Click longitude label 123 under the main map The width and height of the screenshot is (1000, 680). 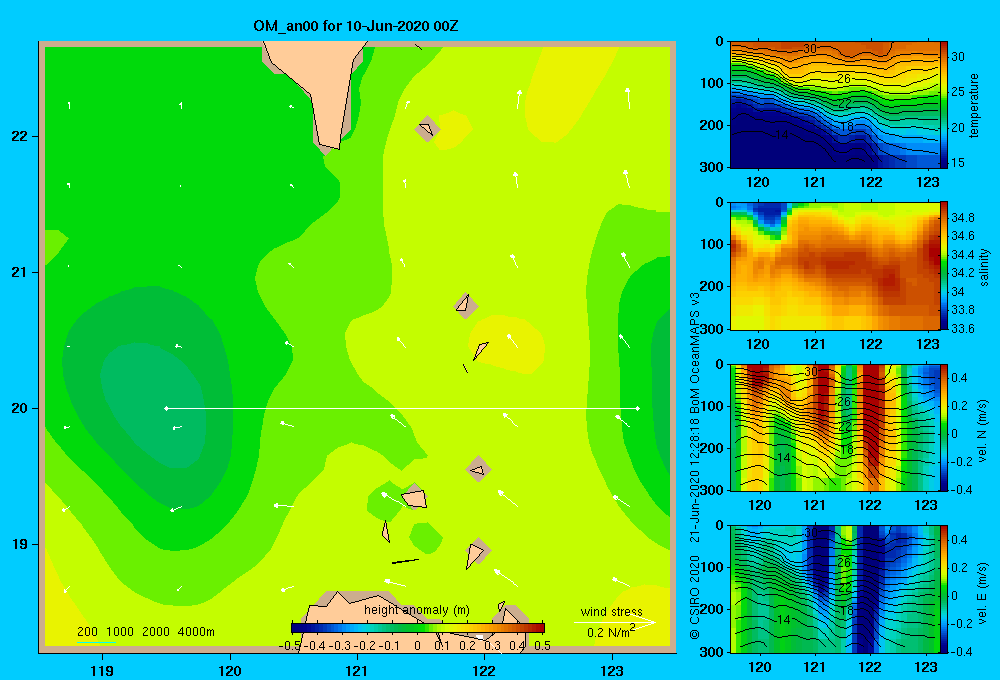612,670
